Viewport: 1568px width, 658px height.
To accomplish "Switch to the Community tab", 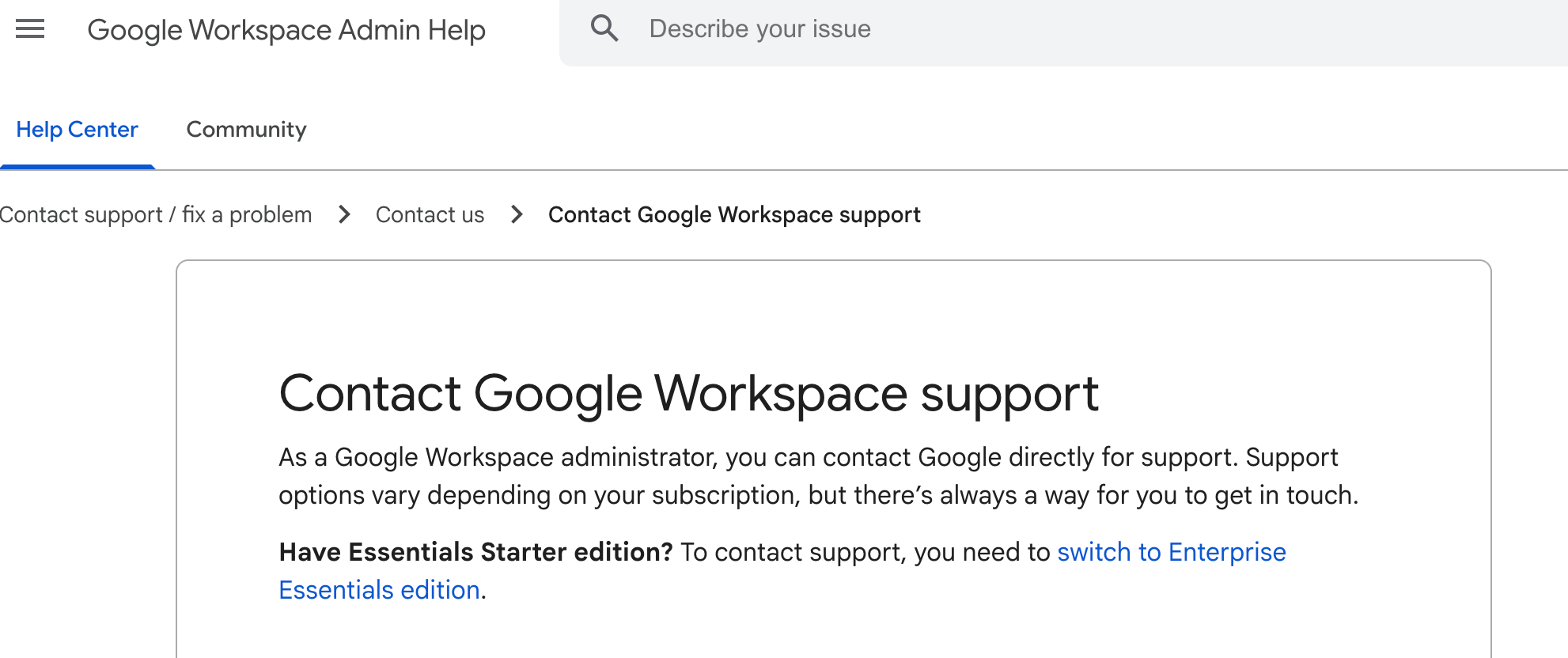I will 246,129.
